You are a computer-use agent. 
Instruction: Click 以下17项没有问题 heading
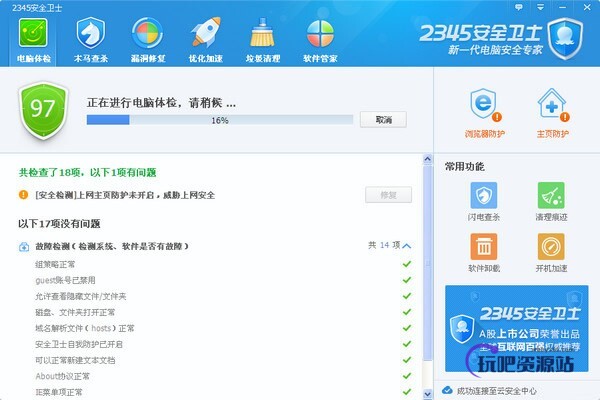59,224
